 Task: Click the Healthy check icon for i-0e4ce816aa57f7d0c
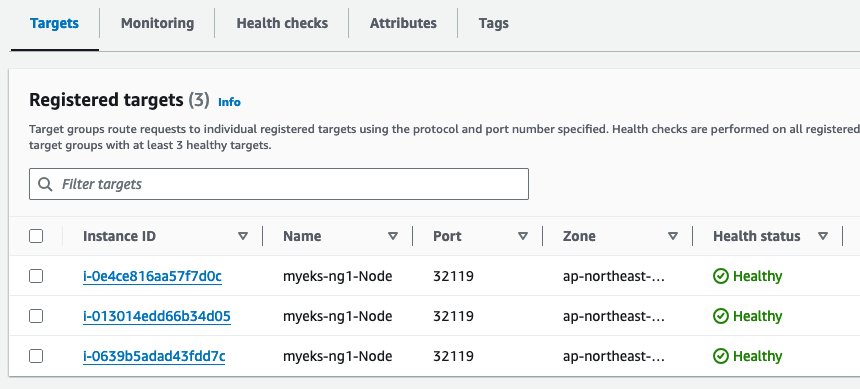tap(721, 276)
